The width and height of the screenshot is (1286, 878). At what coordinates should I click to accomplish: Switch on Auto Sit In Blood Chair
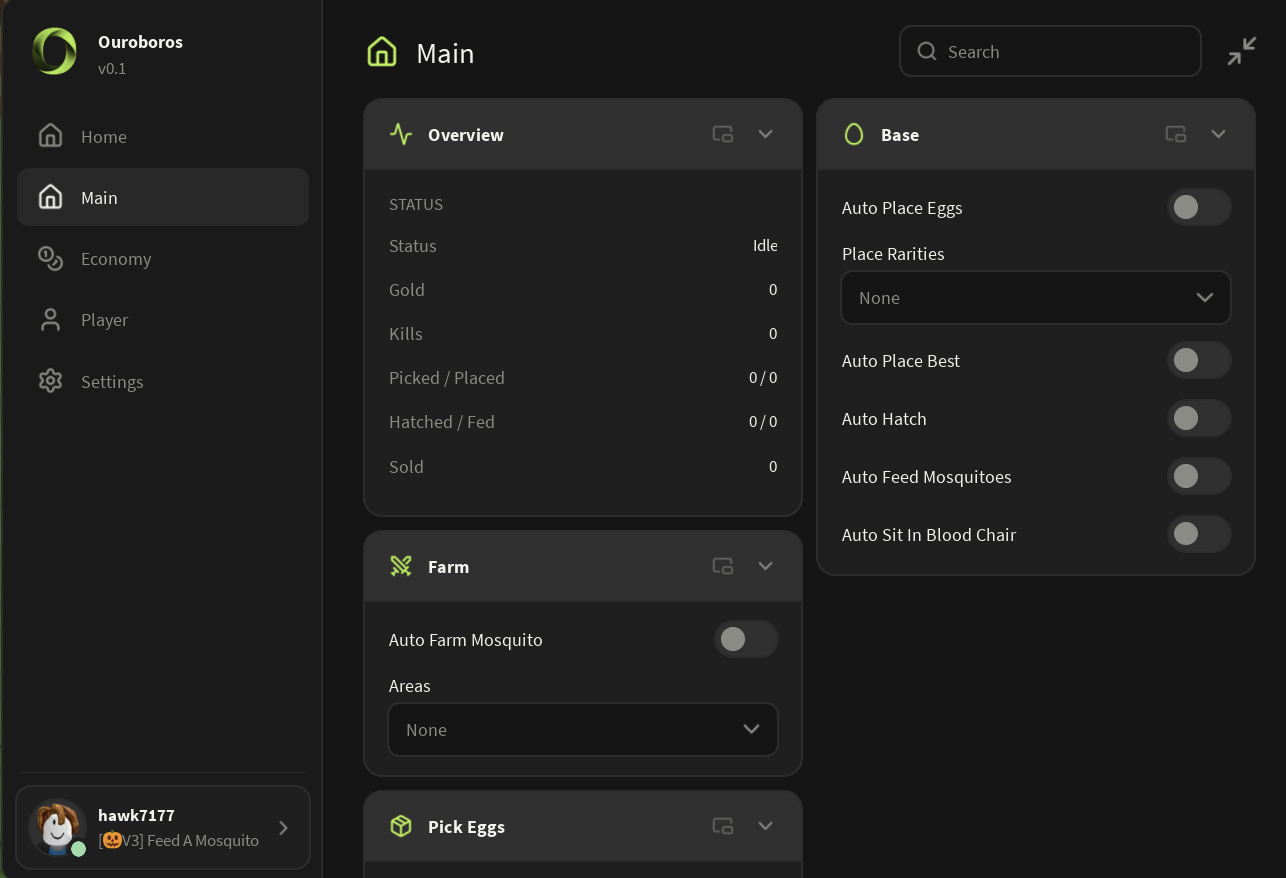point(1199,534)
